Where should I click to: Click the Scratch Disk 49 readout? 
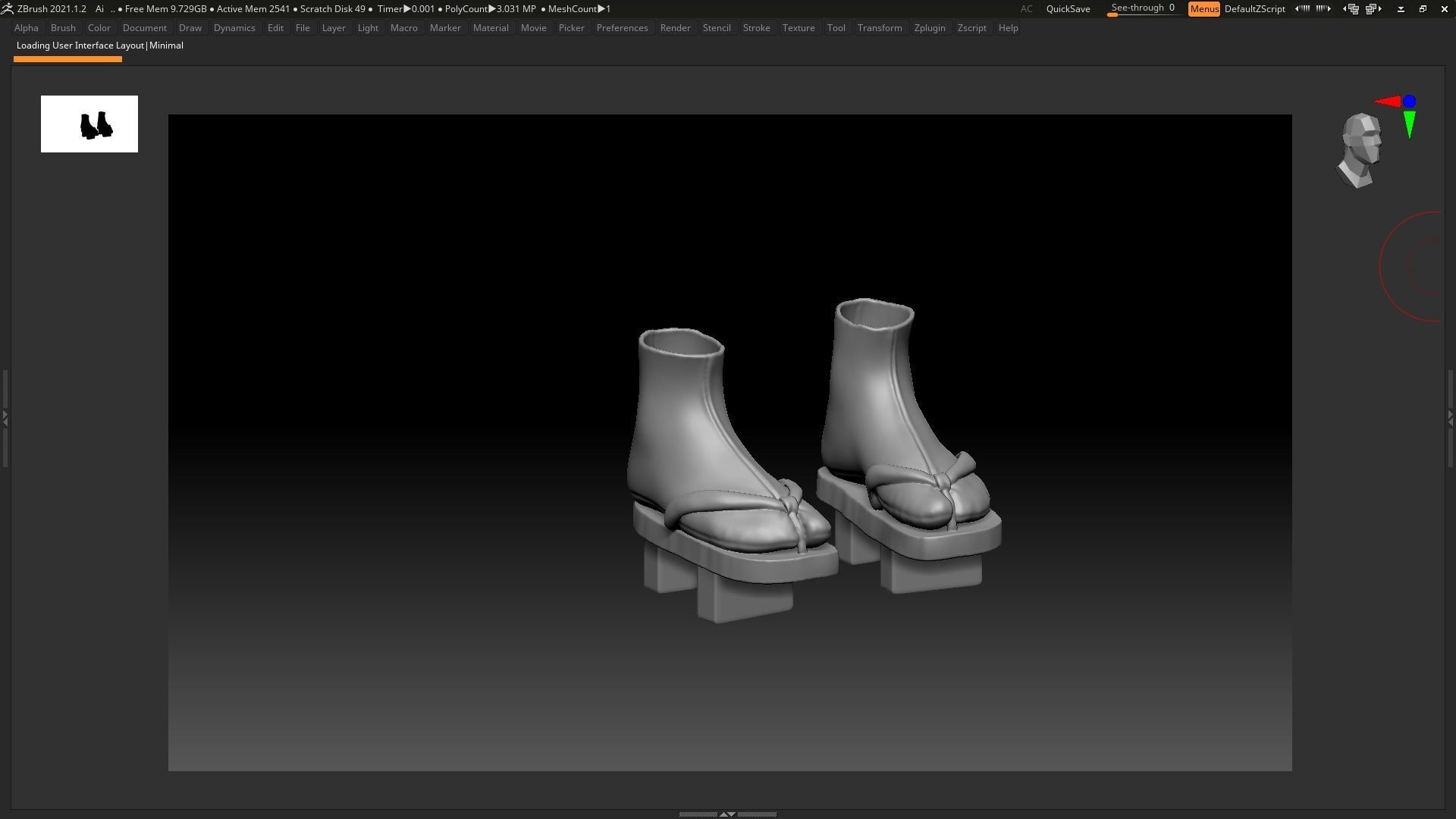[x=332, y=9]
